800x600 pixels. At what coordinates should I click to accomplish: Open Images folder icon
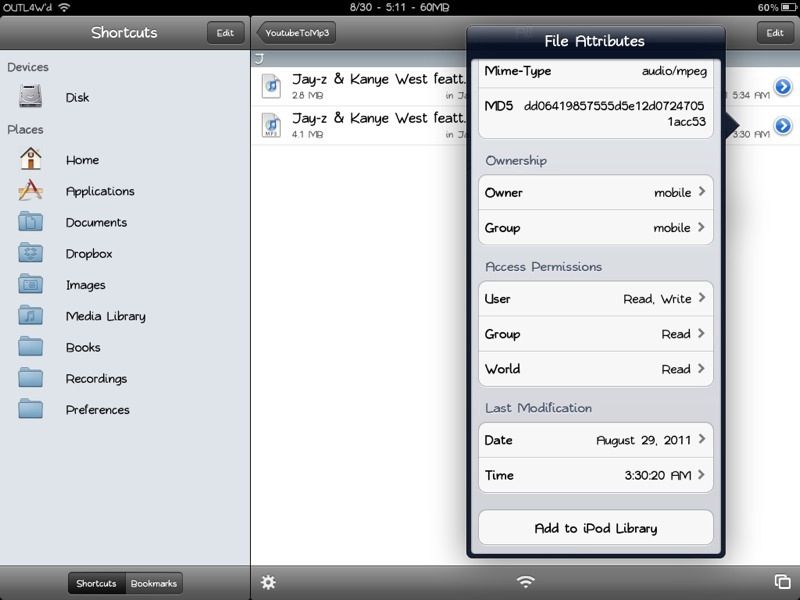[x=31, y=284]
